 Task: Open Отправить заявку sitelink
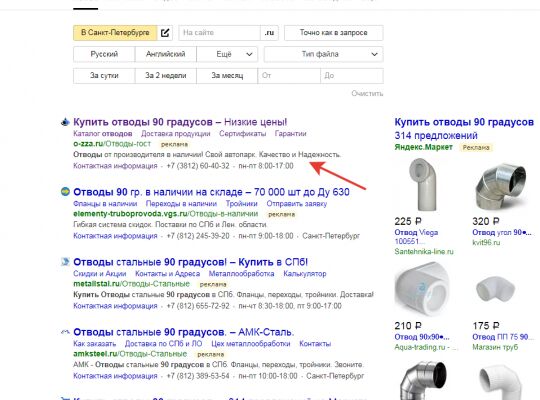point(297,204)
